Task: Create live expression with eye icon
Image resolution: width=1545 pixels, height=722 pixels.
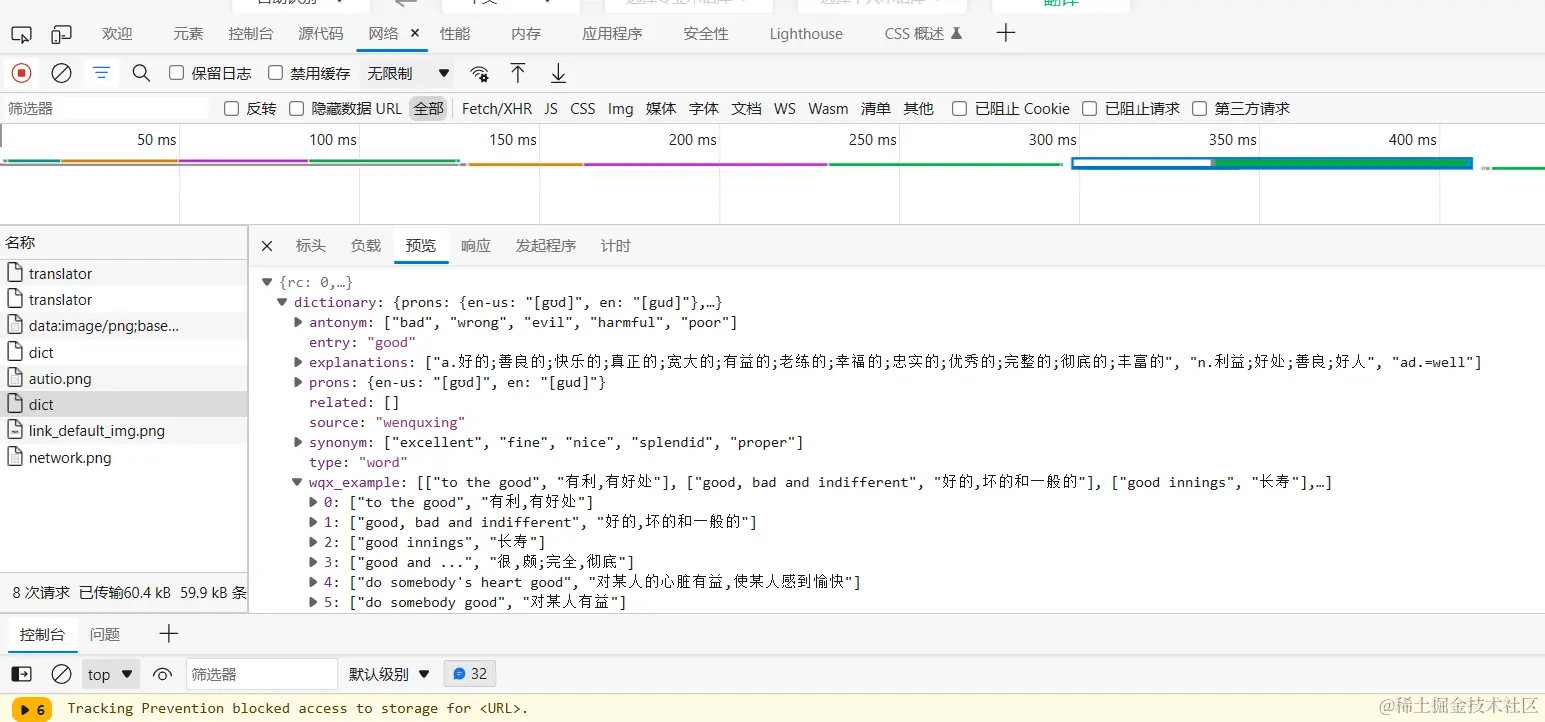Action: [162, 674]
